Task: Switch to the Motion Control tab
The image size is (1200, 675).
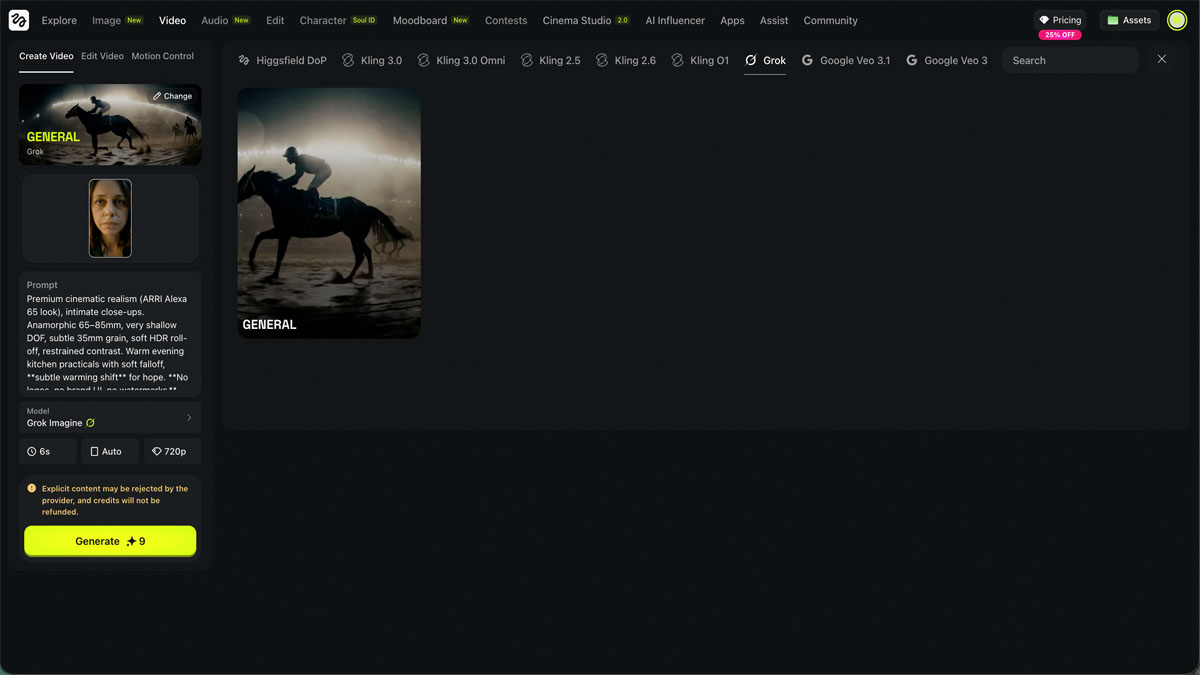Action: (162, 58)
